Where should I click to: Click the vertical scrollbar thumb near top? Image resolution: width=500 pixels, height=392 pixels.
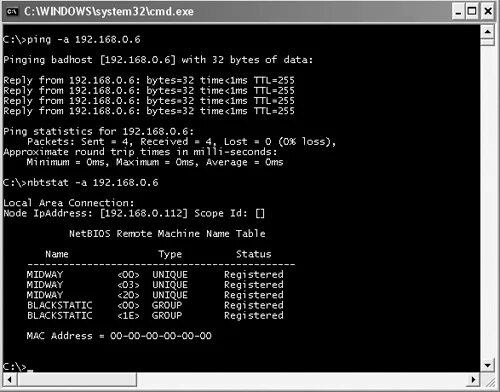tap(488, 42)
